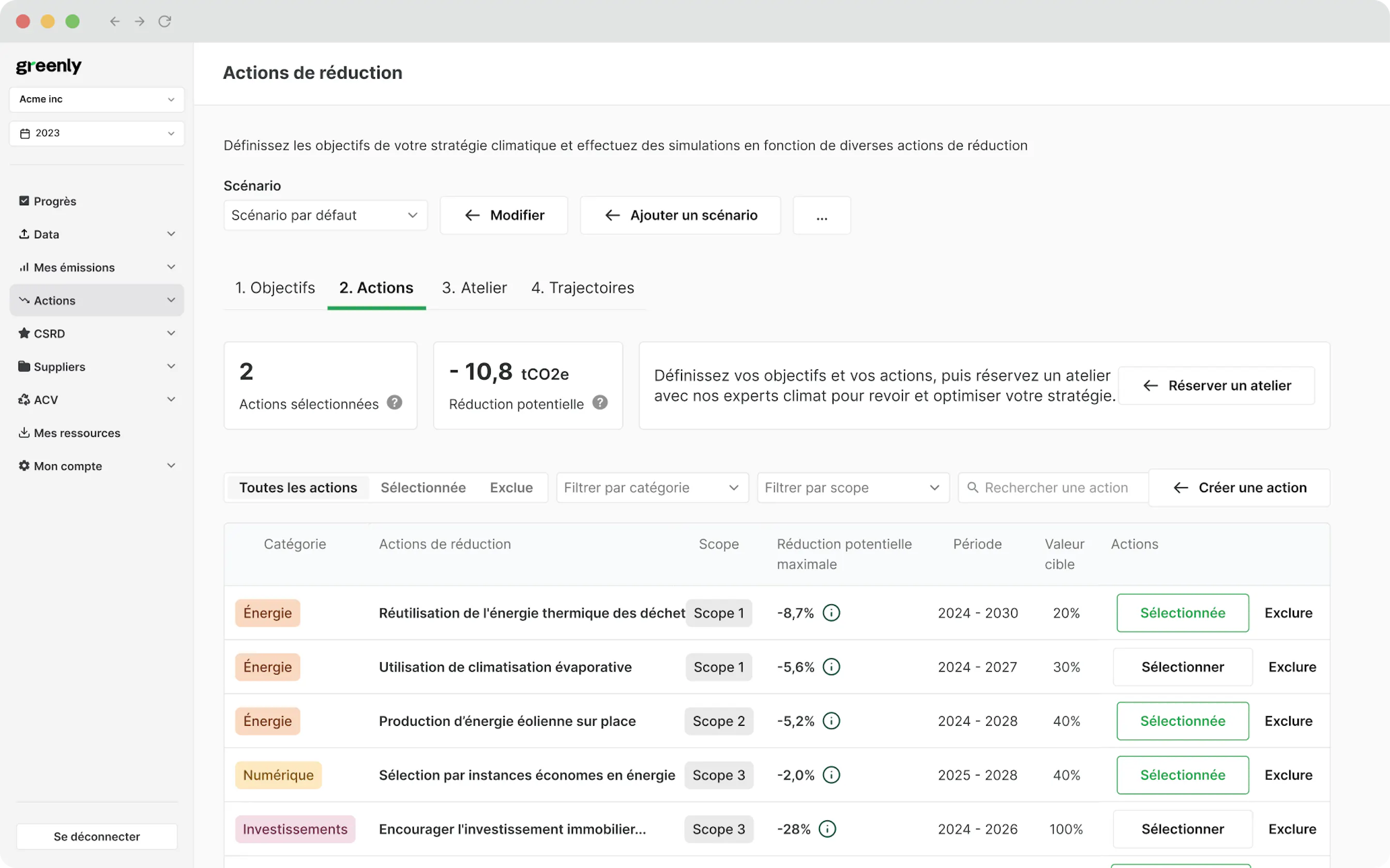This screenshot has height=868, width=1390.
Task: Click the Data upload icon
Action: tap(24, 234)
